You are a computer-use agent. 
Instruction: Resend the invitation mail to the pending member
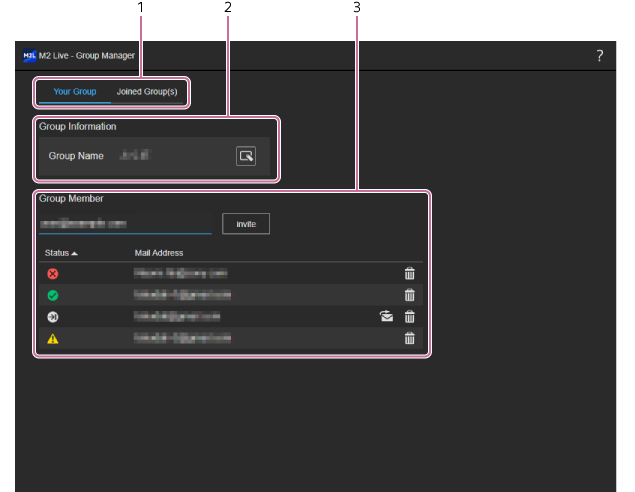click(x=386, y=317)
